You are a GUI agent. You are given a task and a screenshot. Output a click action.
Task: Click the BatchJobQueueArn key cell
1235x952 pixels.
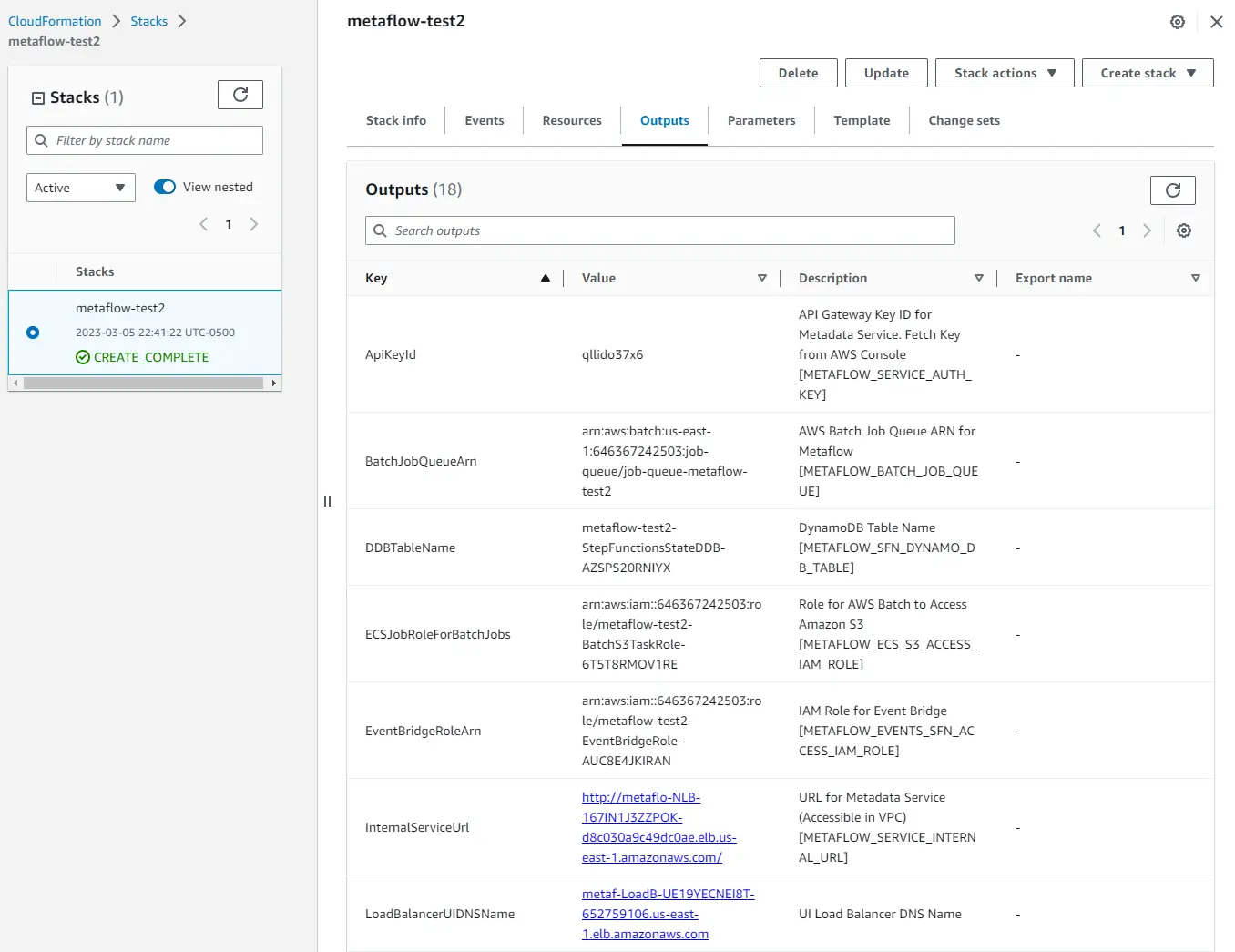[x=421, y=461]
